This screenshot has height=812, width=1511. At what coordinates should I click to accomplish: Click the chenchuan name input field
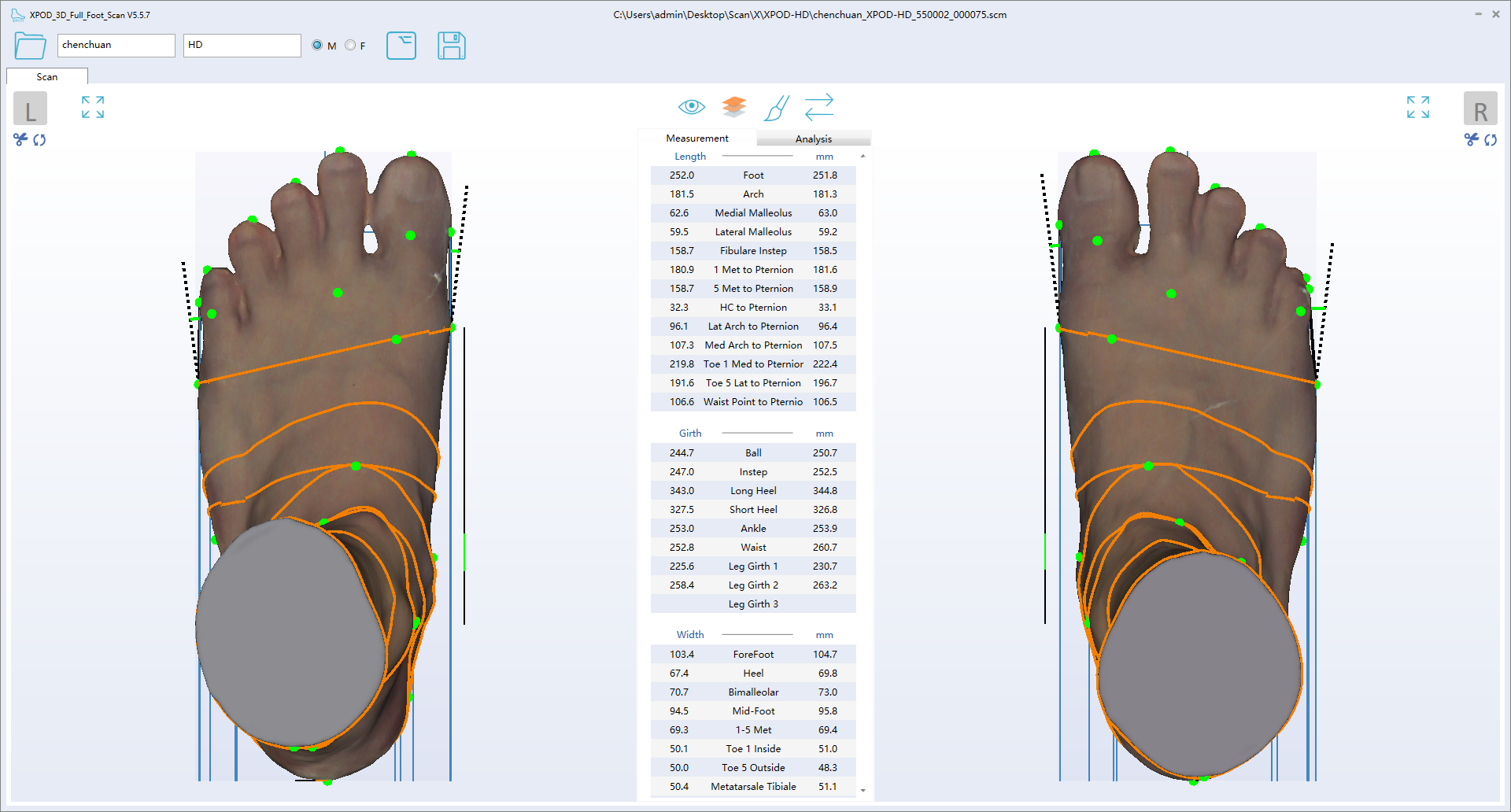coord(116,46)
